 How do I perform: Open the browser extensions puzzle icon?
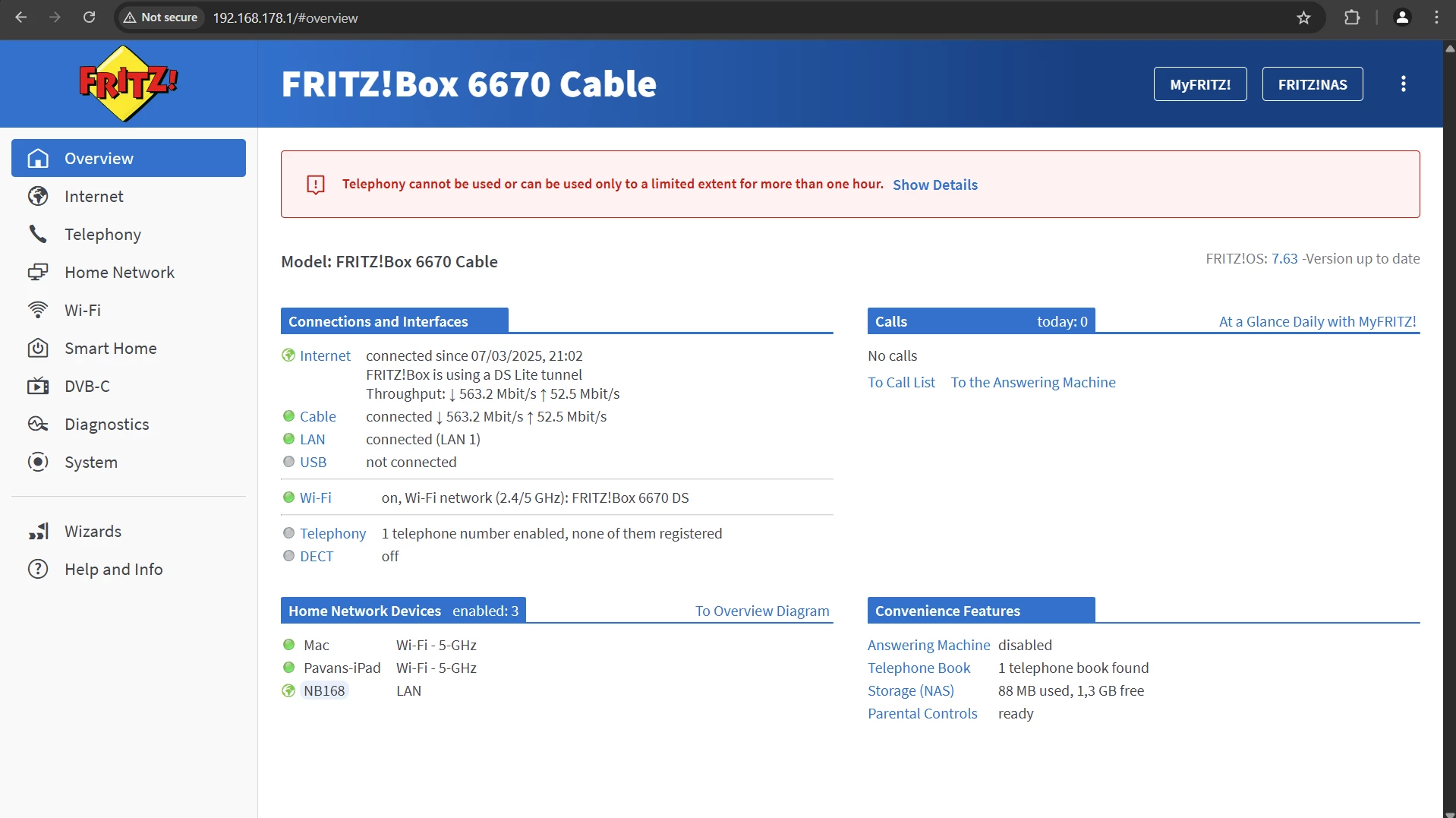click(x=1352, y=17)
